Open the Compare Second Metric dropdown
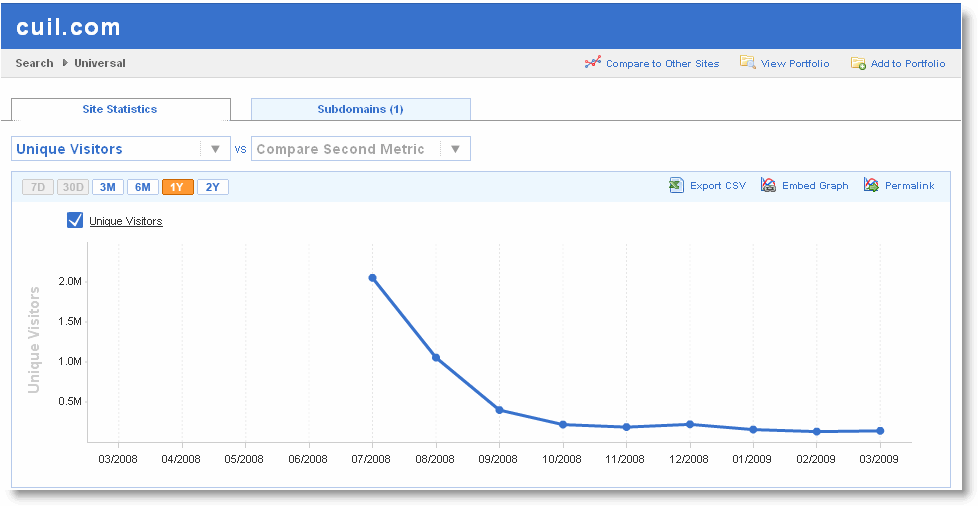This screenshot has width=978, height=506. tap(361, 149)
